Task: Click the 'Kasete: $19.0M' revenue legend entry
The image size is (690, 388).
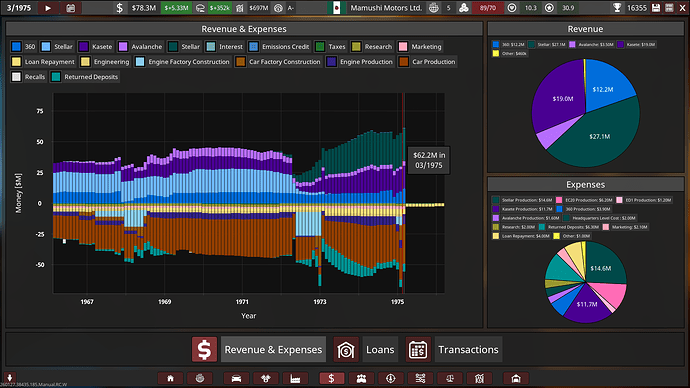Action: click(637, 44)
